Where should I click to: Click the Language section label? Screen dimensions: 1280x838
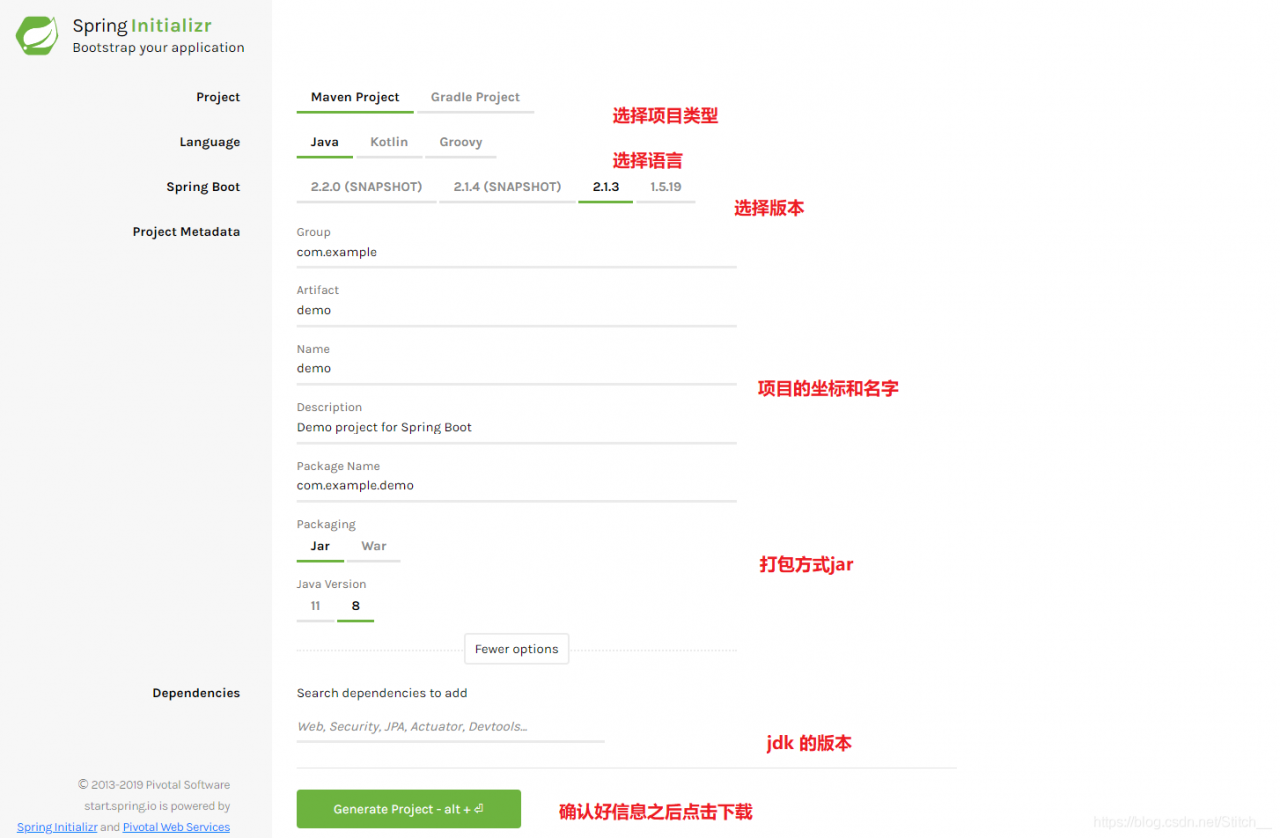210,142
